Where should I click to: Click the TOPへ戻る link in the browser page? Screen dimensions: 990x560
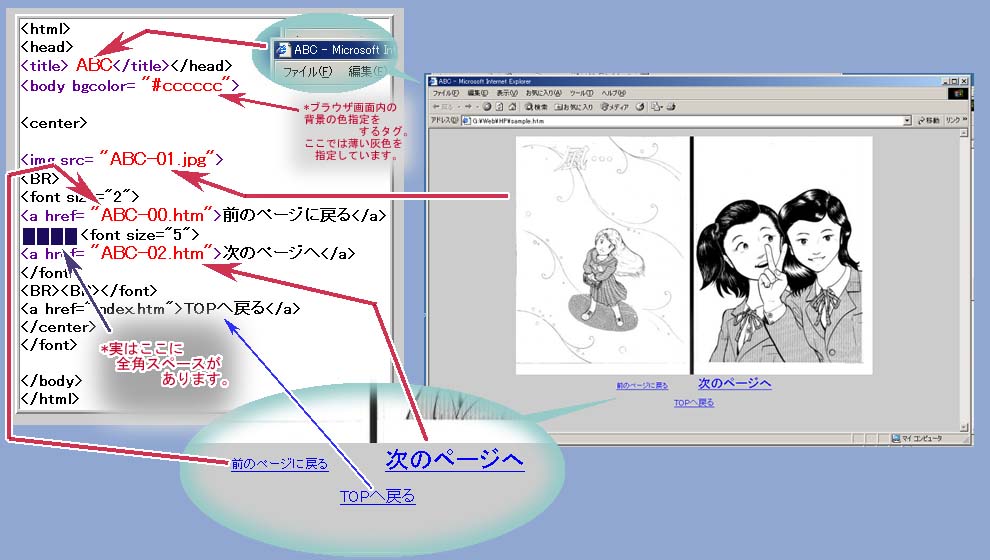point(693,402)
